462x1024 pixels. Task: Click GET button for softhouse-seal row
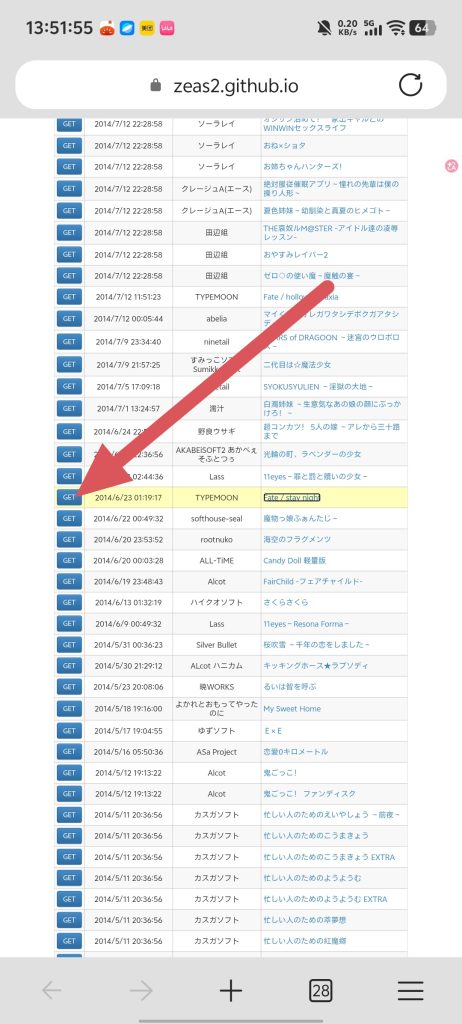point(69,519)
